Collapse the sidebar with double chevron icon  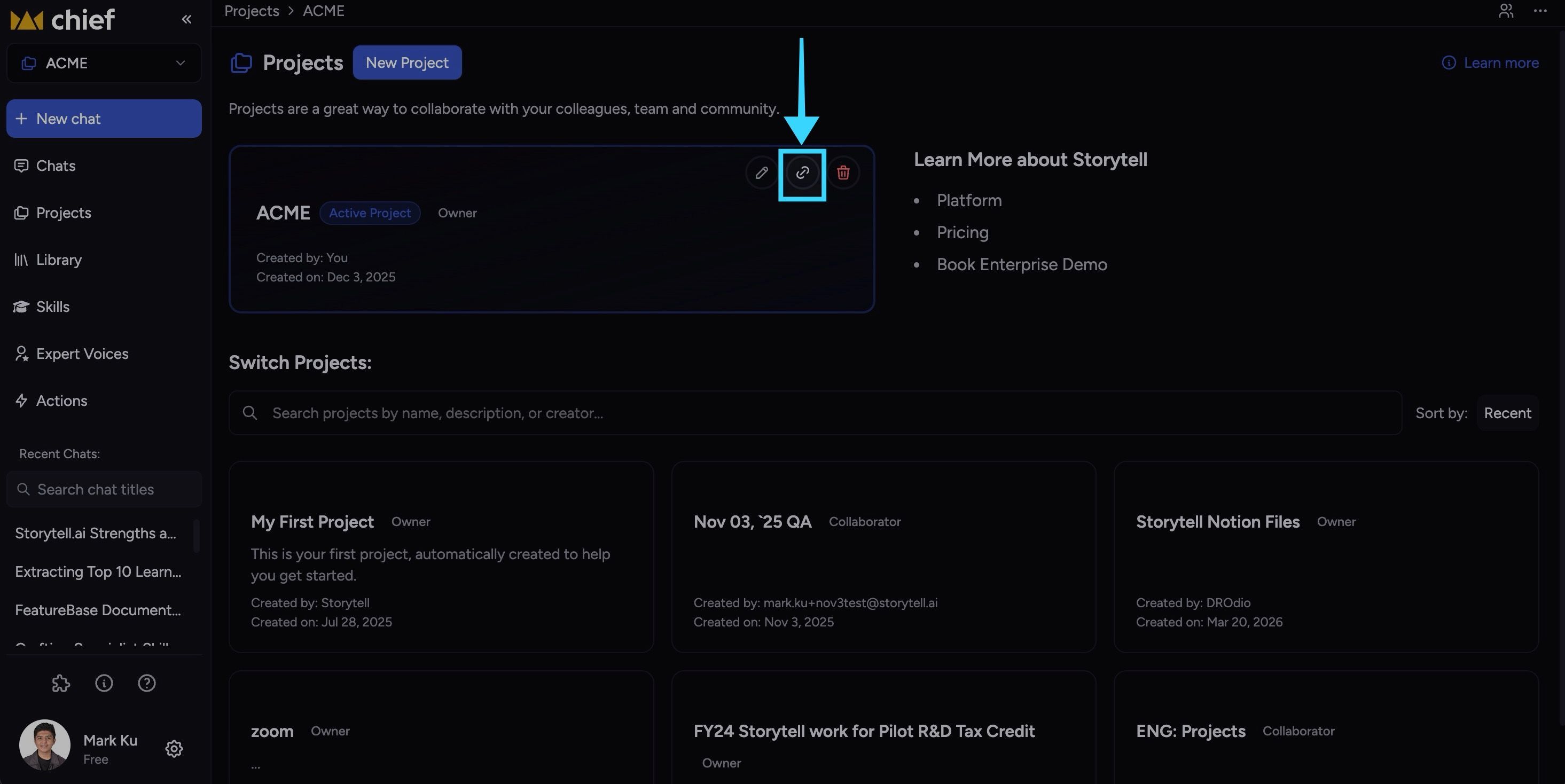click(186, 19)
